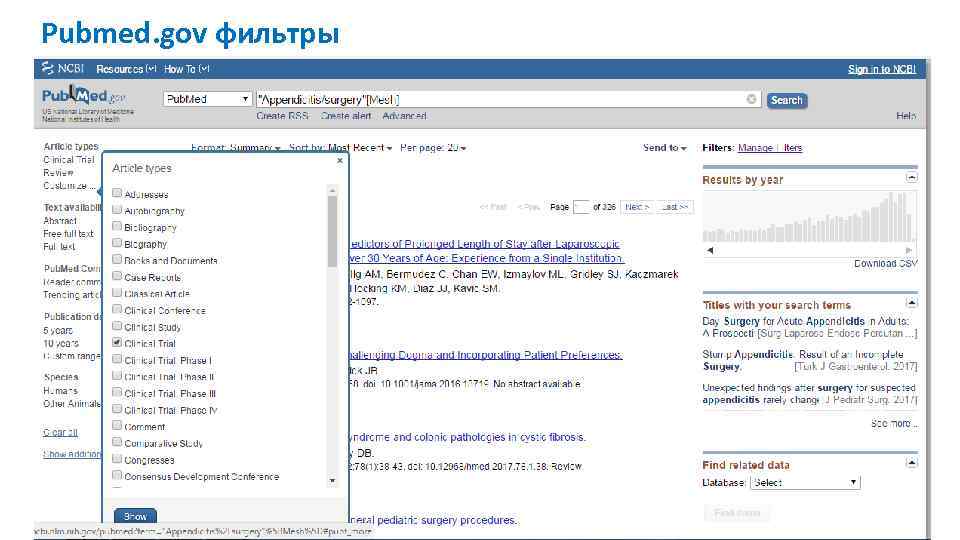
Task: Clear the search box with the X icon
Action: click(751, 99)
